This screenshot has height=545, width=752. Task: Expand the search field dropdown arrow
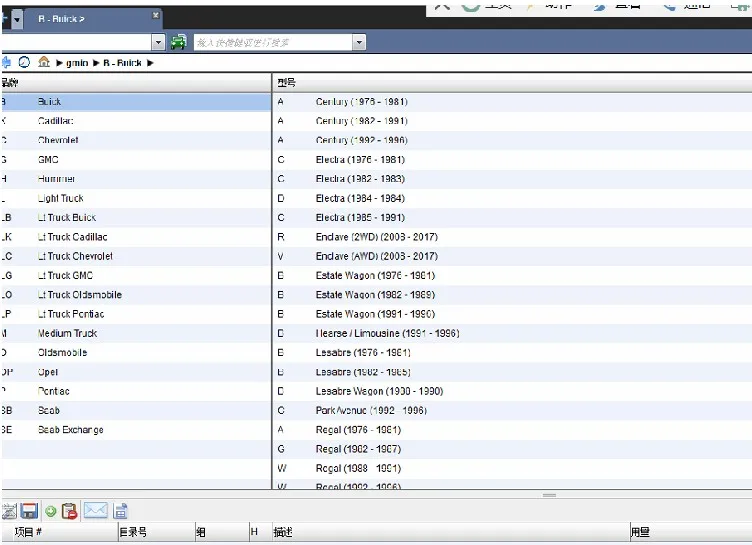coord(359,42)
